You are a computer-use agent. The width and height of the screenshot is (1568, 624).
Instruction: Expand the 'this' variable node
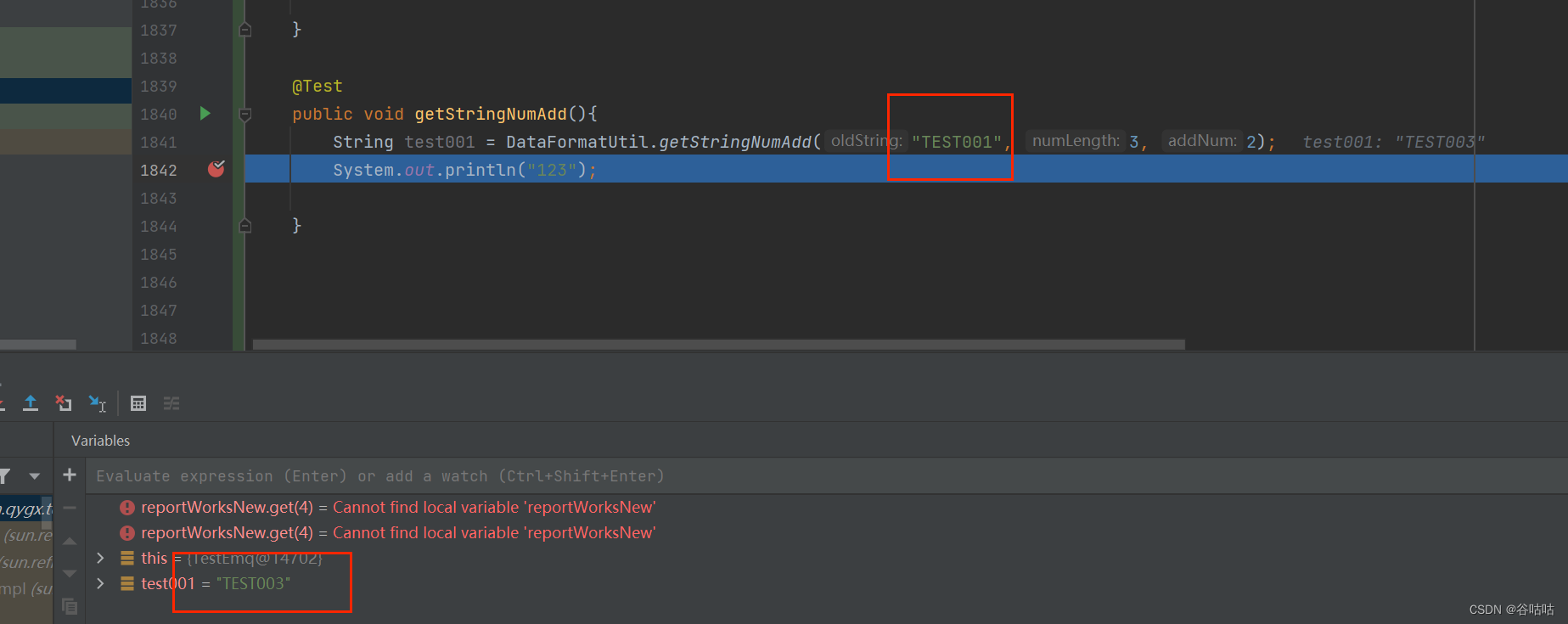tap(100, 558)
